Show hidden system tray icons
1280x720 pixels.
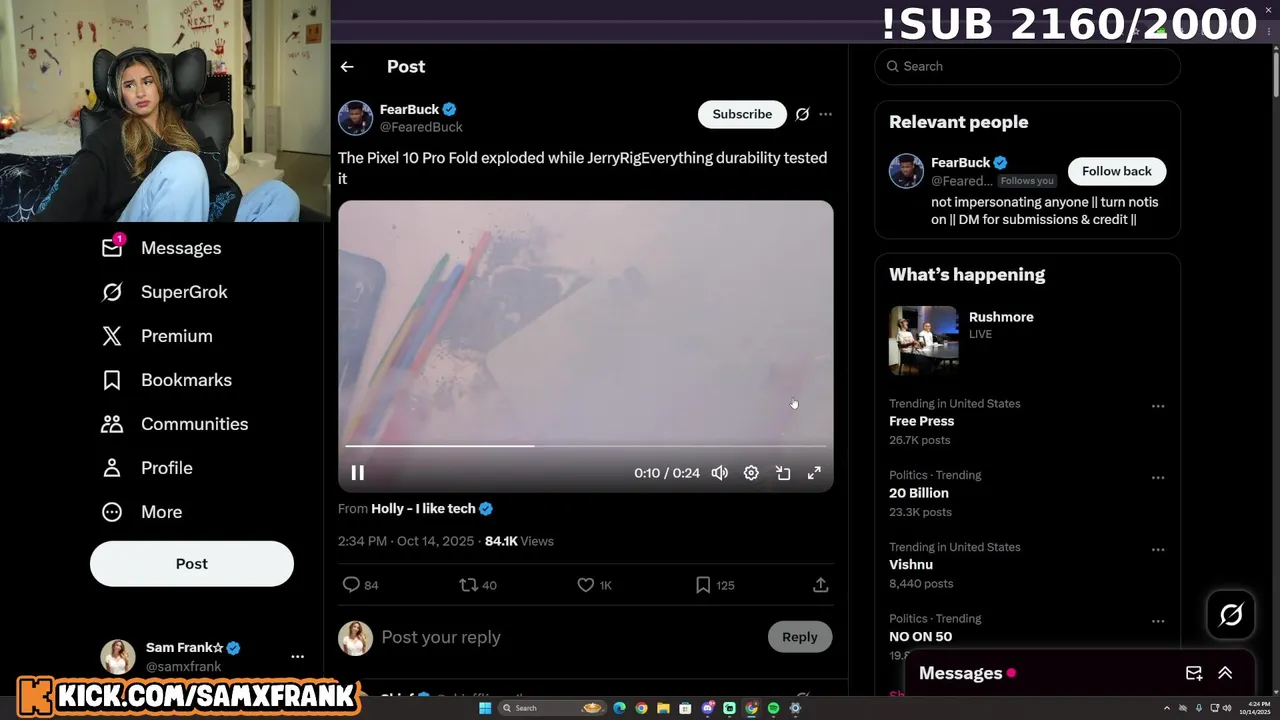click(1166, 708)
